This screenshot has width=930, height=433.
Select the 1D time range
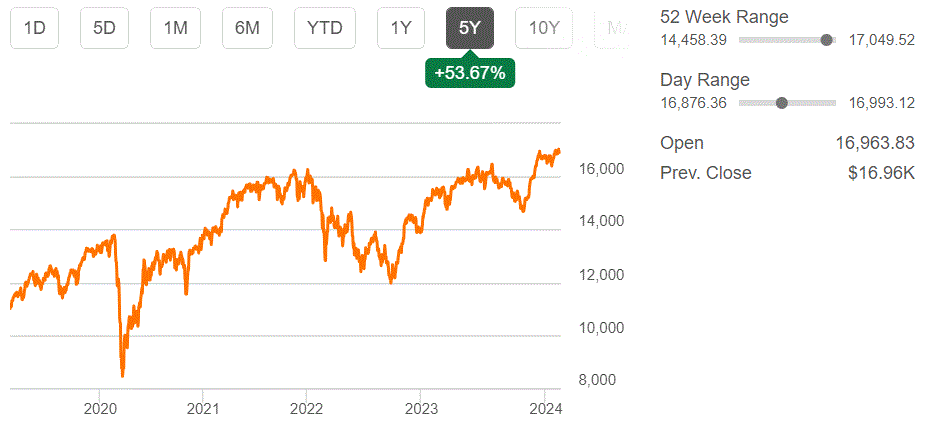tap(34, 28)
